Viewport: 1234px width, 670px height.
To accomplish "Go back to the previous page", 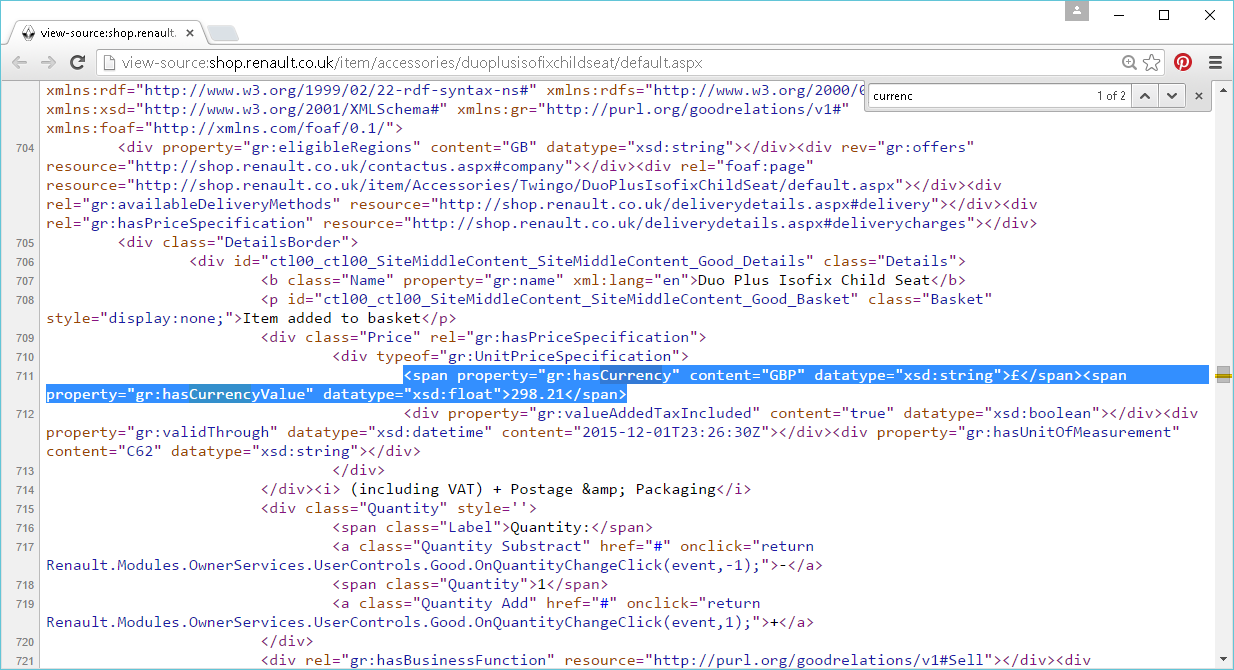I will [x=19, y=62].
